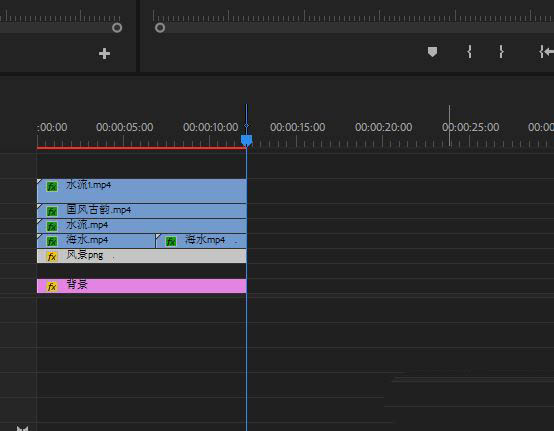
Task: Click fx badge on 水流1.mp4 clip
Action: [x=52, y=187]
